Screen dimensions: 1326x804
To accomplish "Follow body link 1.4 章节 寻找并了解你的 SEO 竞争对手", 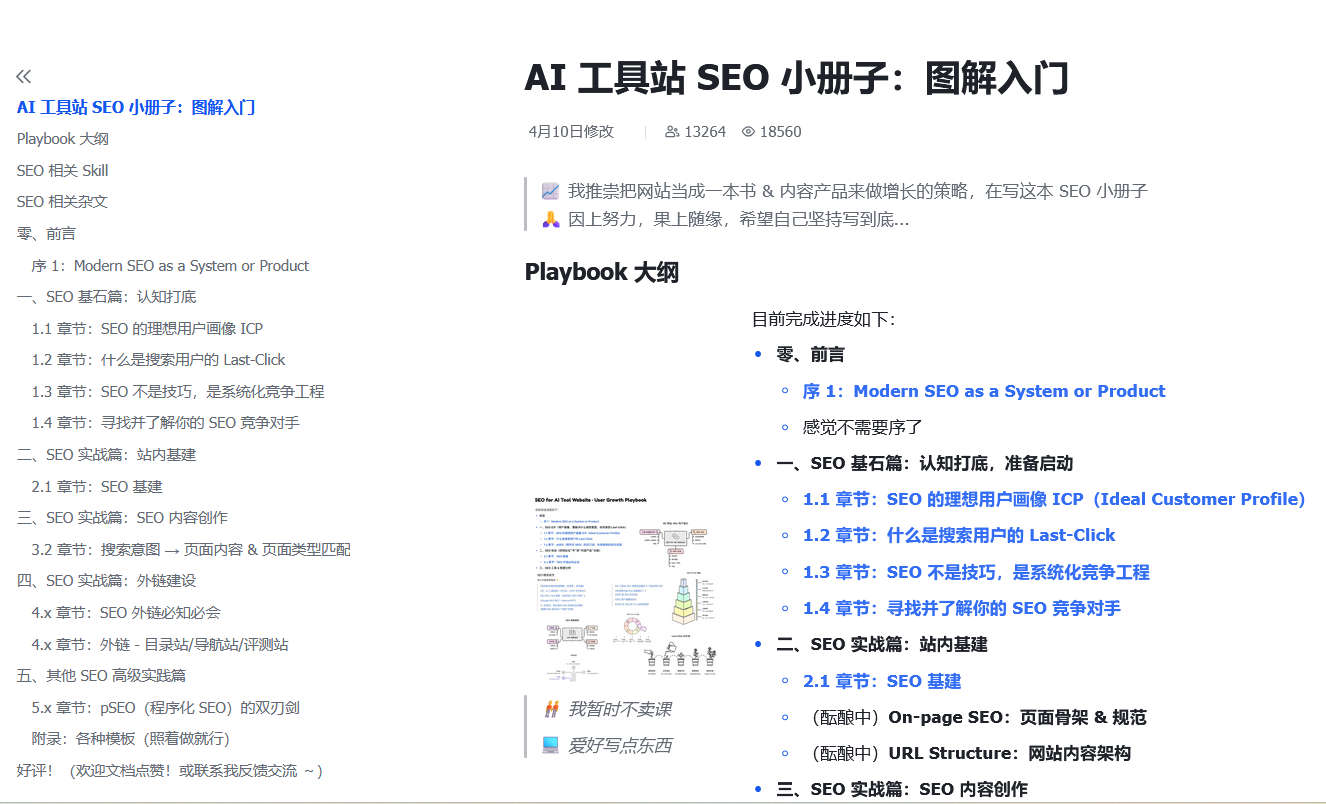I will coord(962,608).
